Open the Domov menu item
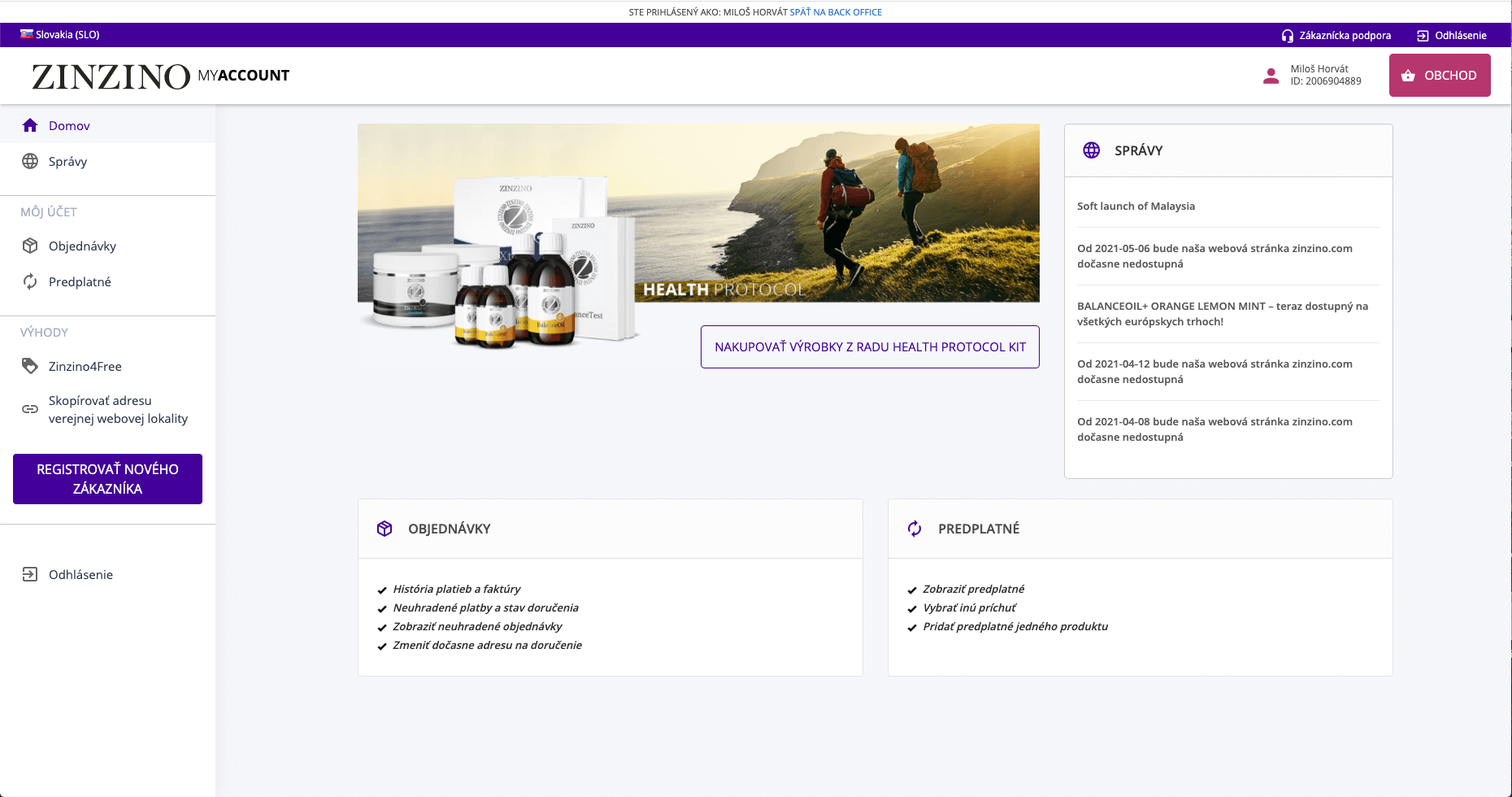This screenshot has height=797, width=1512. tap(107, 125)
